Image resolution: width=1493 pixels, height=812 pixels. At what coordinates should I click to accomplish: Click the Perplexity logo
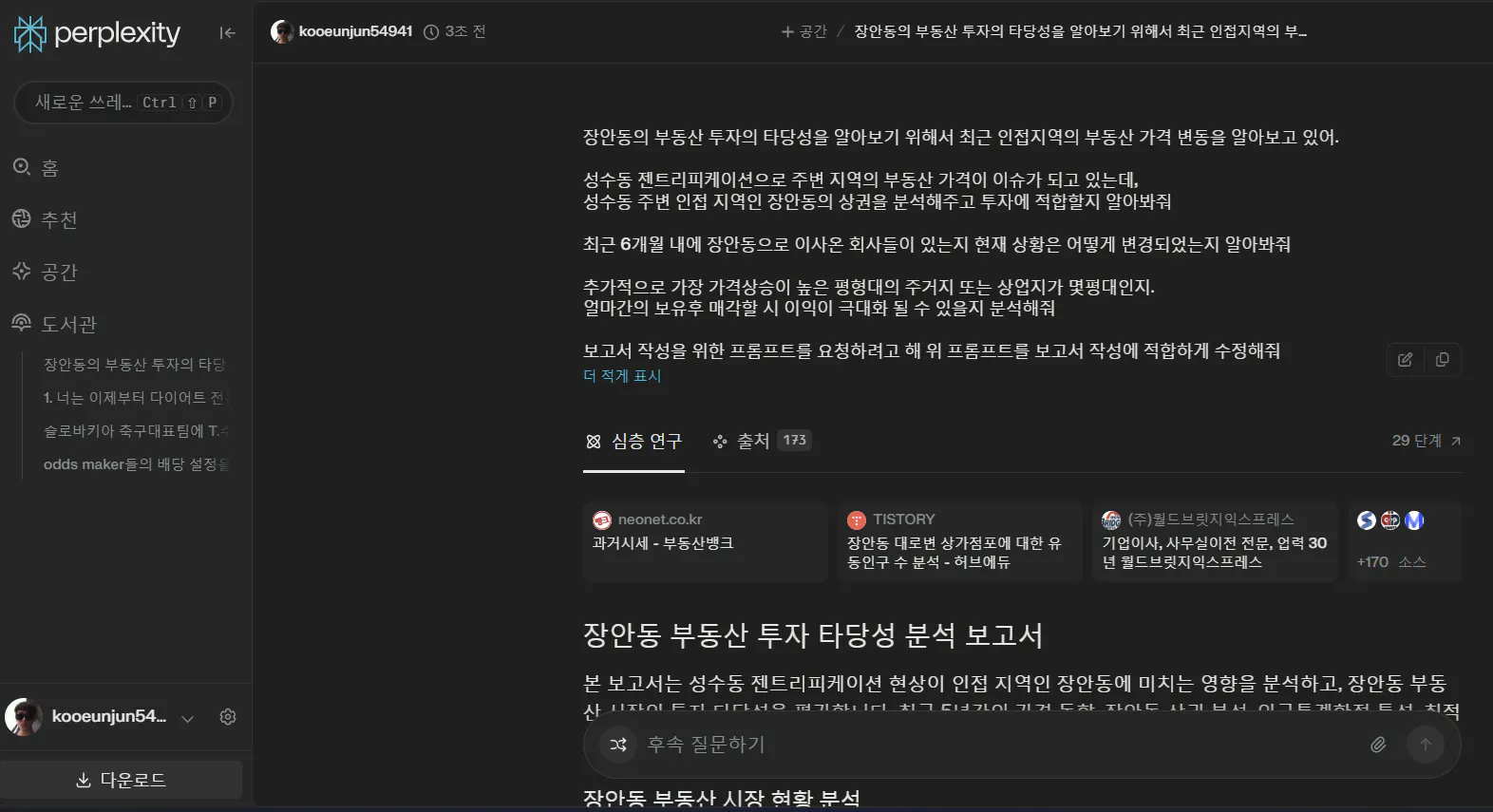coord(97,33)
